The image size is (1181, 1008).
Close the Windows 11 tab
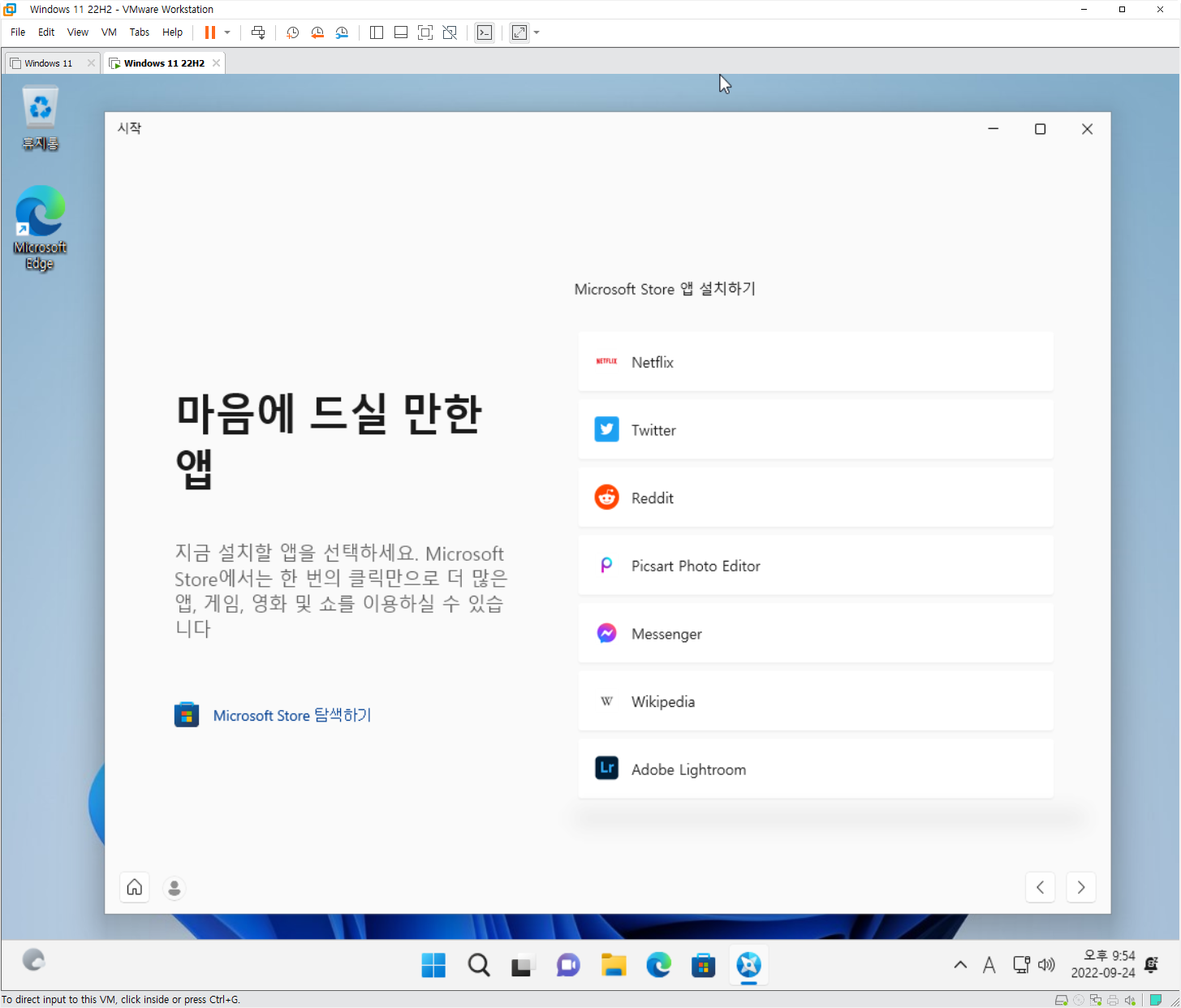coord(91,63)
